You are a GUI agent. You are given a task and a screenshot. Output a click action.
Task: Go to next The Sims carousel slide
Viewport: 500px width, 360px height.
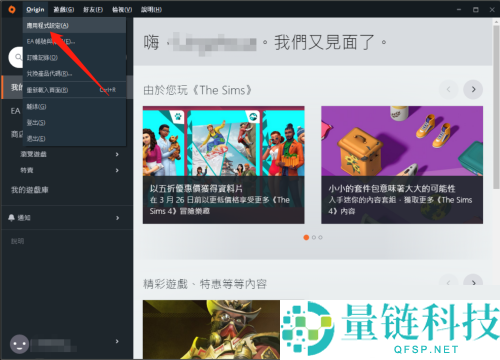(473, 89)
